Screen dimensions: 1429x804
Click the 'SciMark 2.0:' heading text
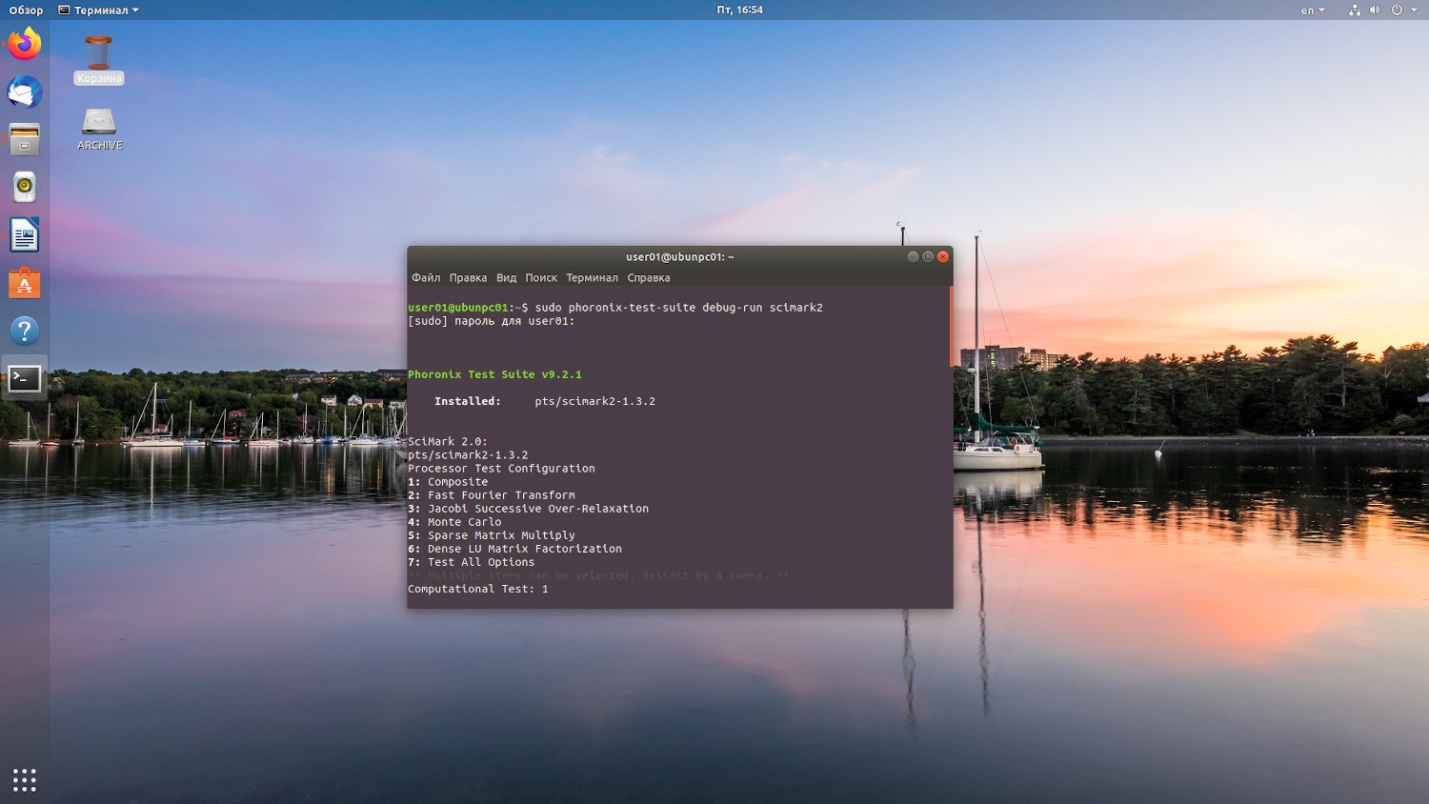click(x=448, y=441)
